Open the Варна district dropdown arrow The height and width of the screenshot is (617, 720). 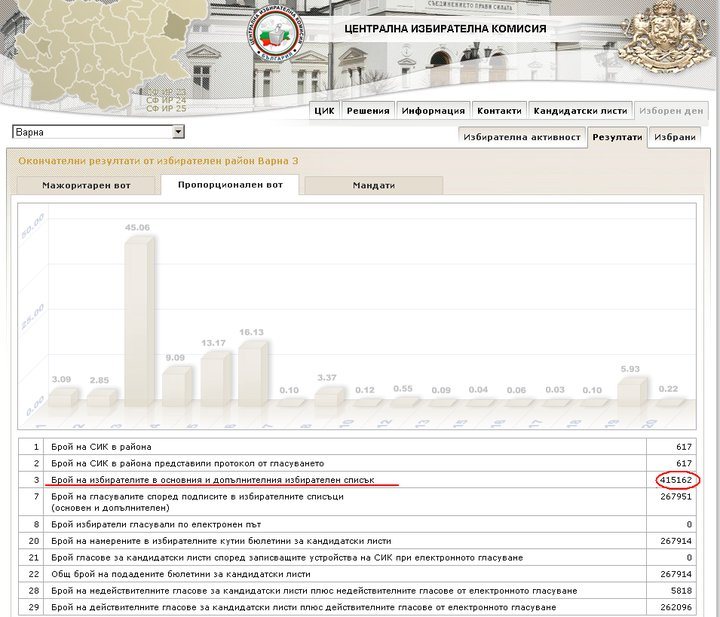pos(178,132)
